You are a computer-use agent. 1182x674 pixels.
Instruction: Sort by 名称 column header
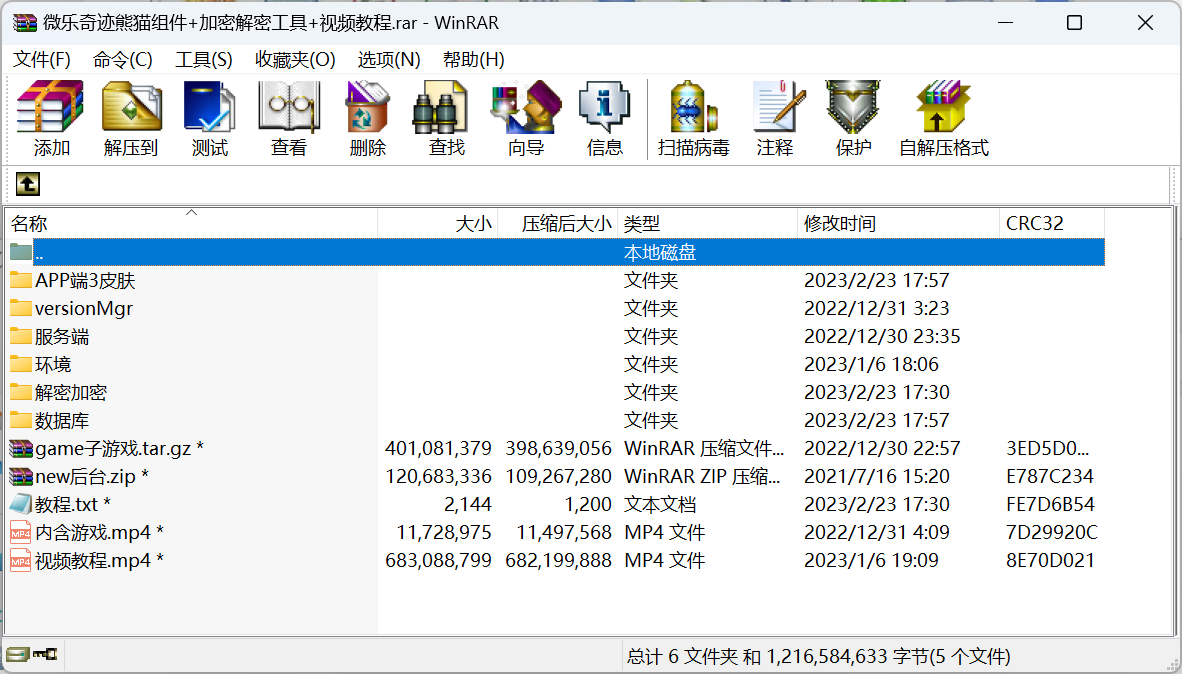tap(190, 224)
